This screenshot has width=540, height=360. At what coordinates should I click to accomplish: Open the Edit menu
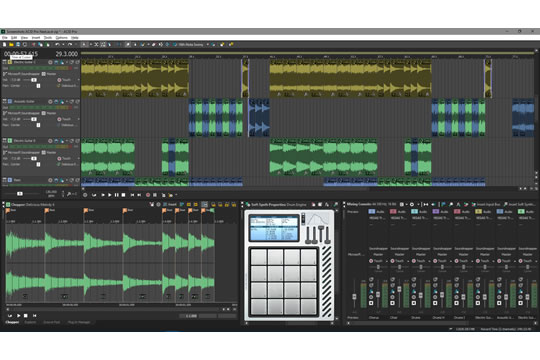click(x=14, y=38)
